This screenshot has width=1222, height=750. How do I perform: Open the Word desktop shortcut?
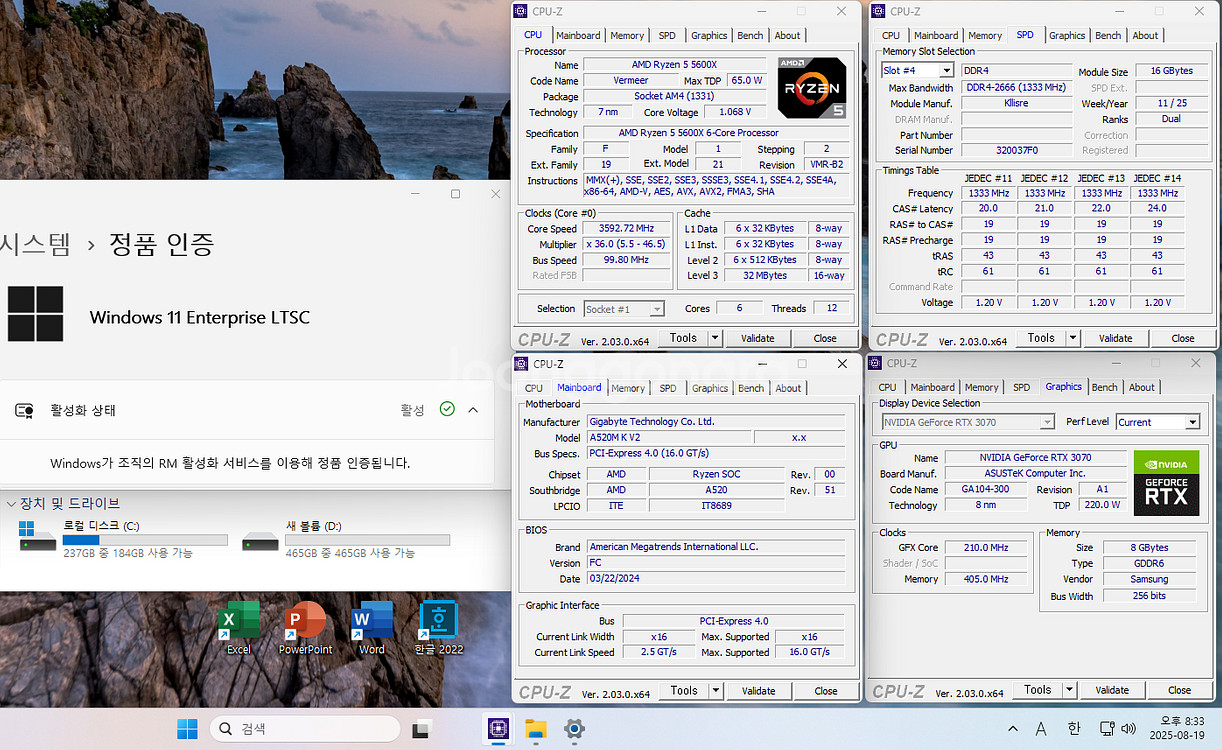click(x=371, y=628)
